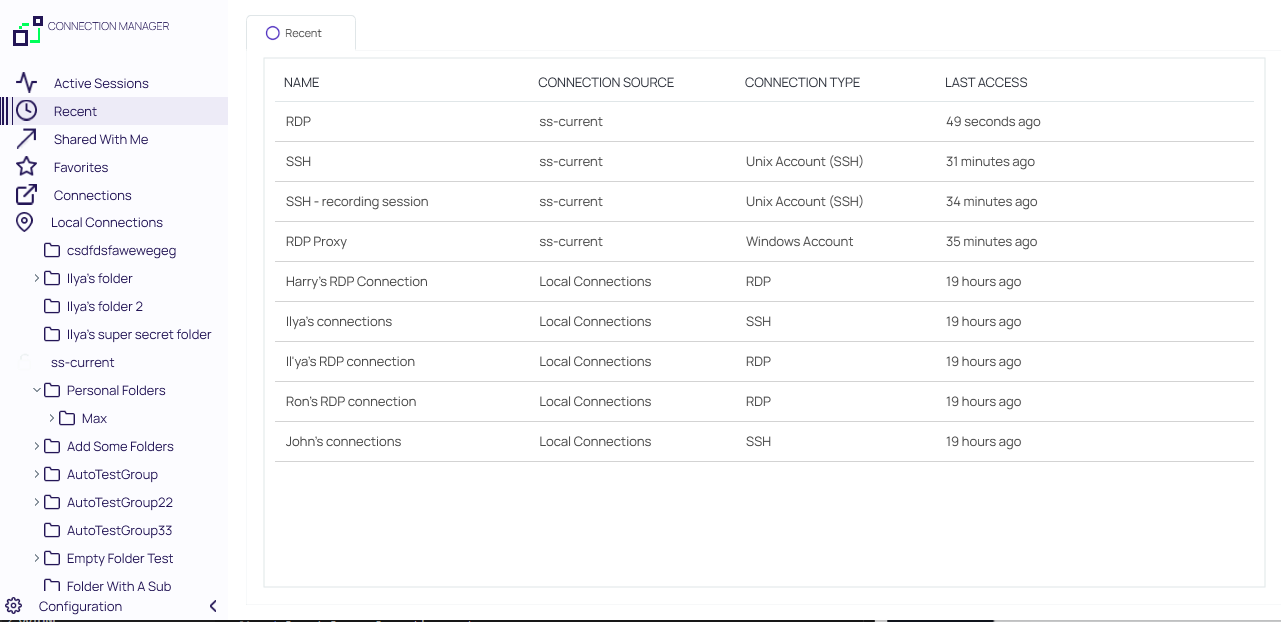This screenshot has height=622, width=1281.
Task: Open Harry's RDP Connection entry
Action: tap(356, 281)
